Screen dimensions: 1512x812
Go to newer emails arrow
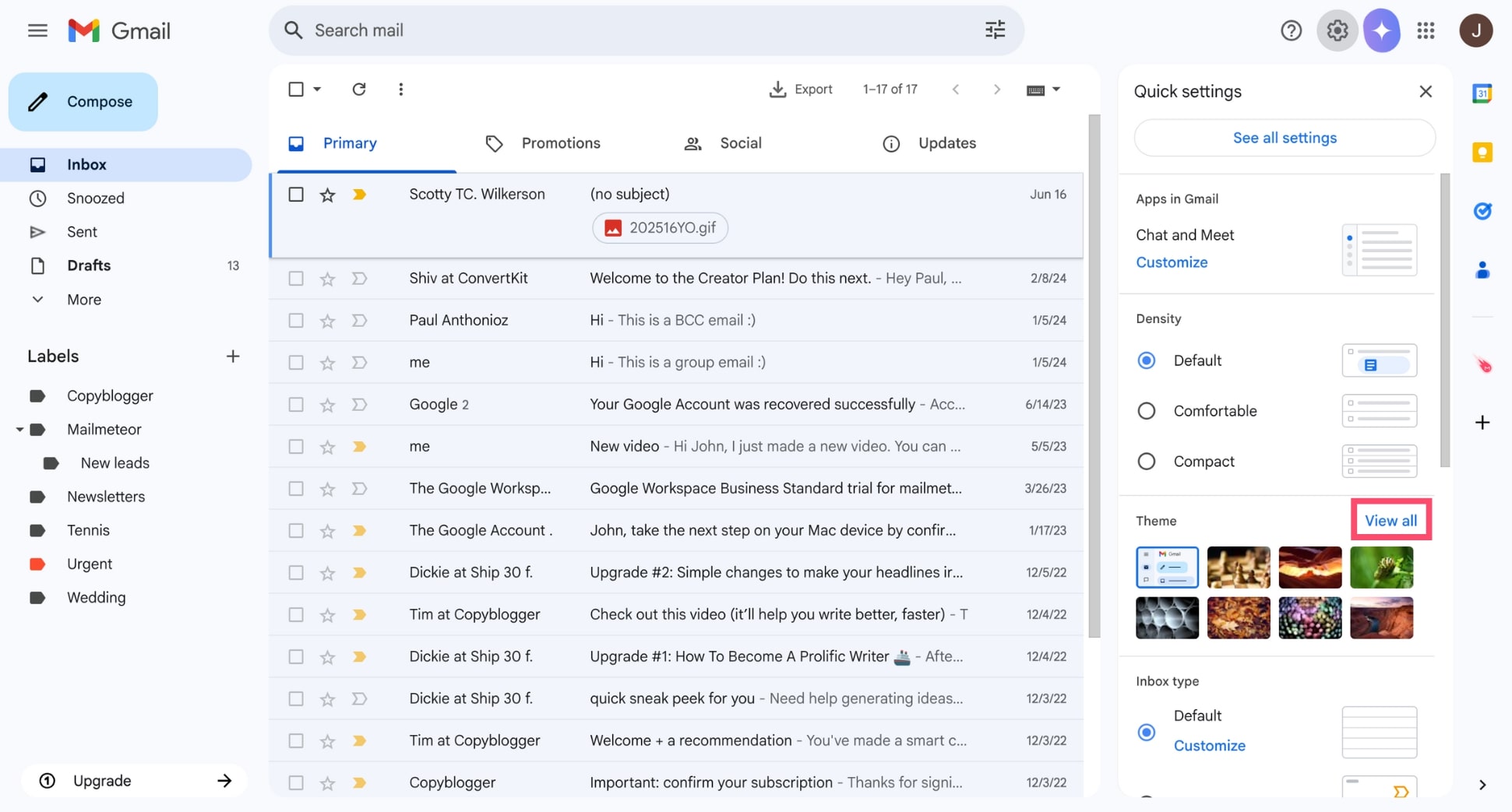coord(955,90)
